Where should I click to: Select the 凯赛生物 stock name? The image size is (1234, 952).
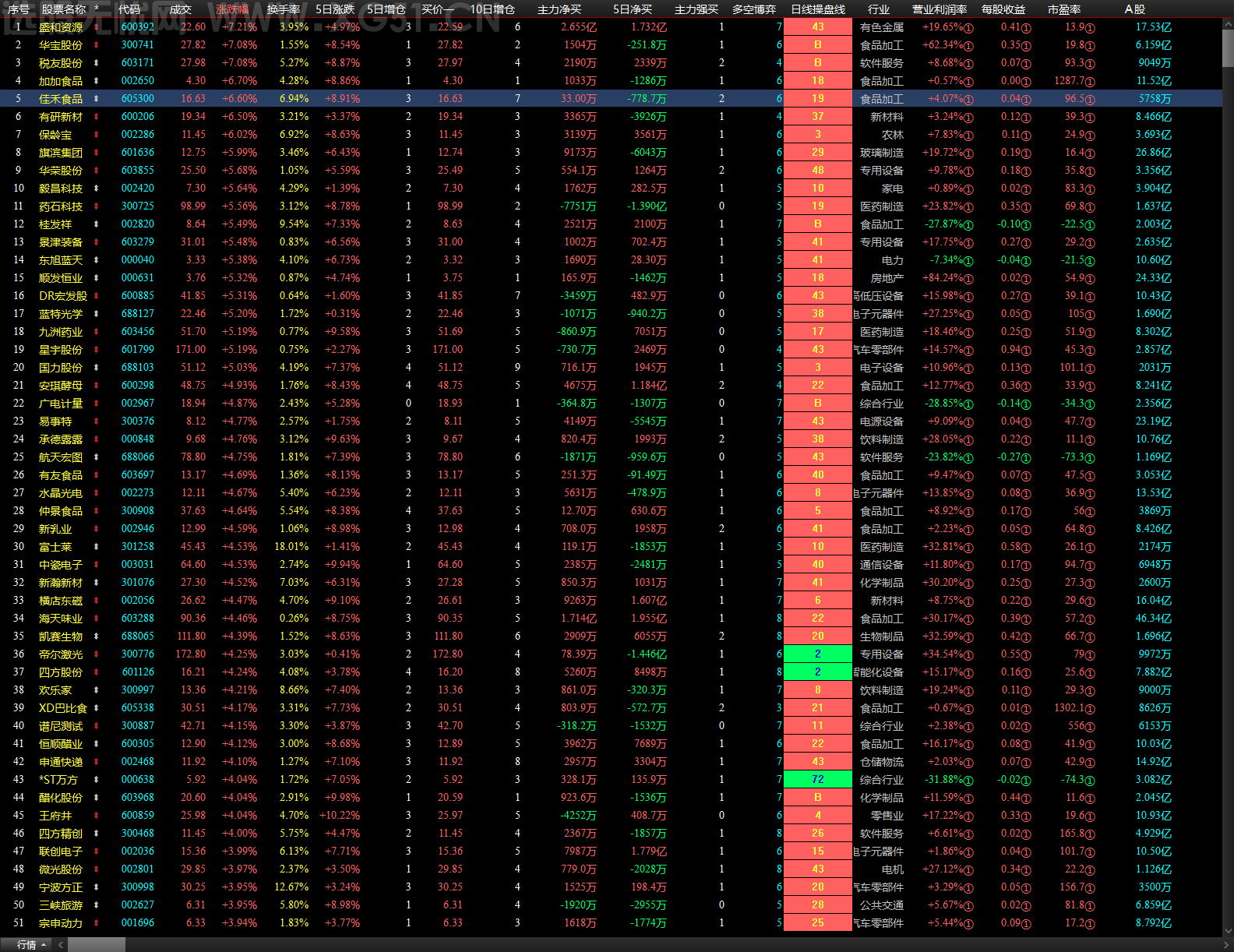pyautogui.click(x=61, y=636)
